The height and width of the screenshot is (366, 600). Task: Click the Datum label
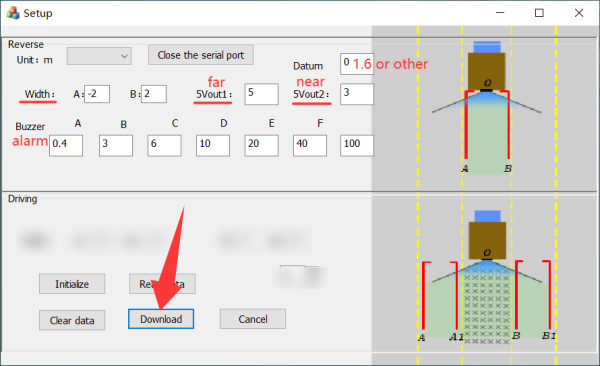308,66
